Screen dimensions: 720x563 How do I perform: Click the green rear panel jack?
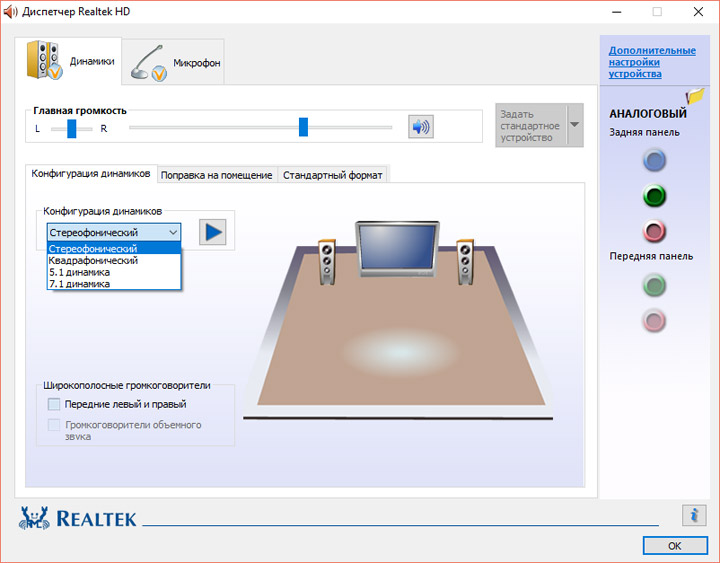click(x=654, y=196)
